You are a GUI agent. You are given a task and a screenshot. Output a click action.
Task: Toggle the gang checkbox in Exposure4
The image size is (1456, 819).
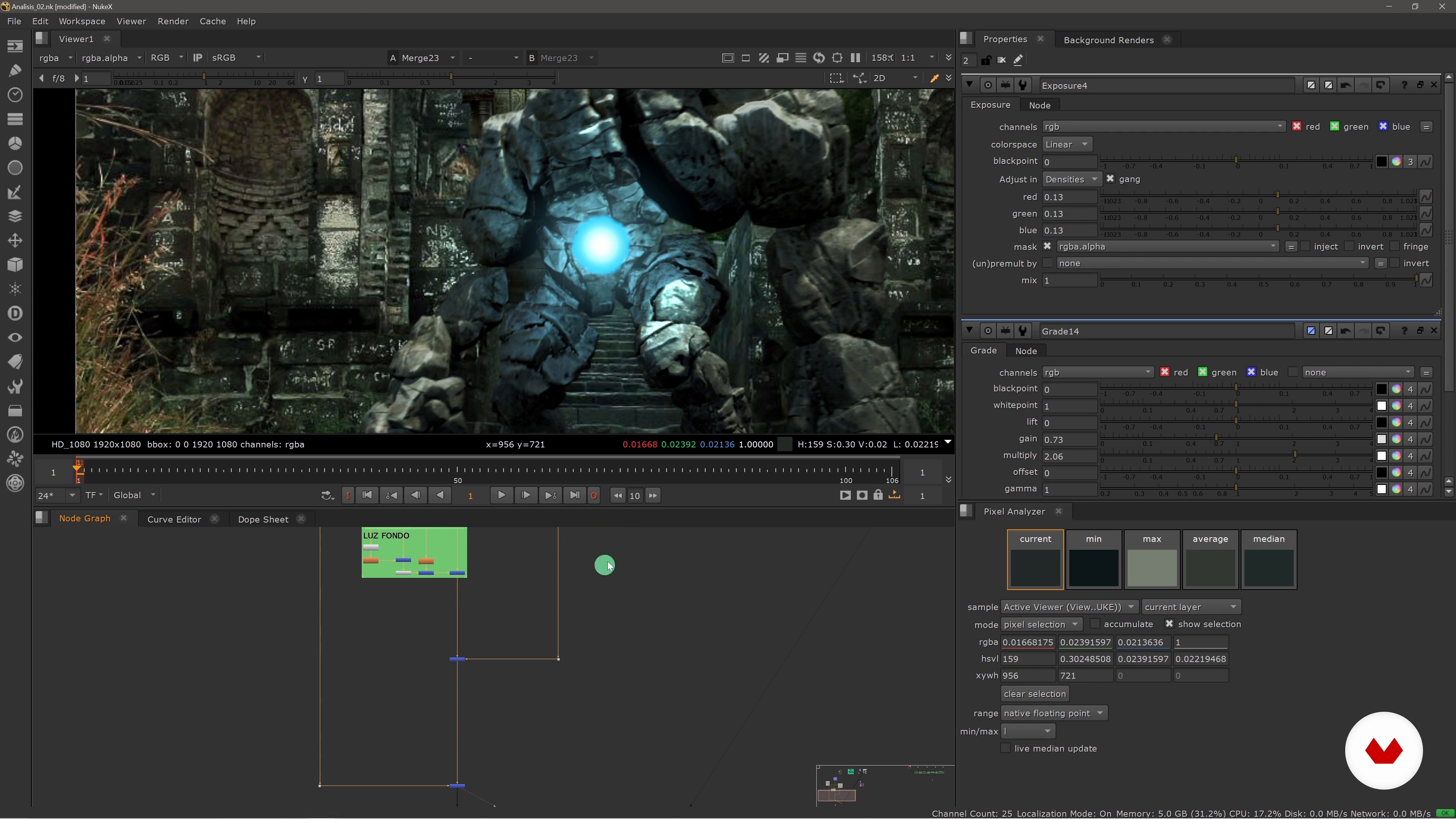1110,179
